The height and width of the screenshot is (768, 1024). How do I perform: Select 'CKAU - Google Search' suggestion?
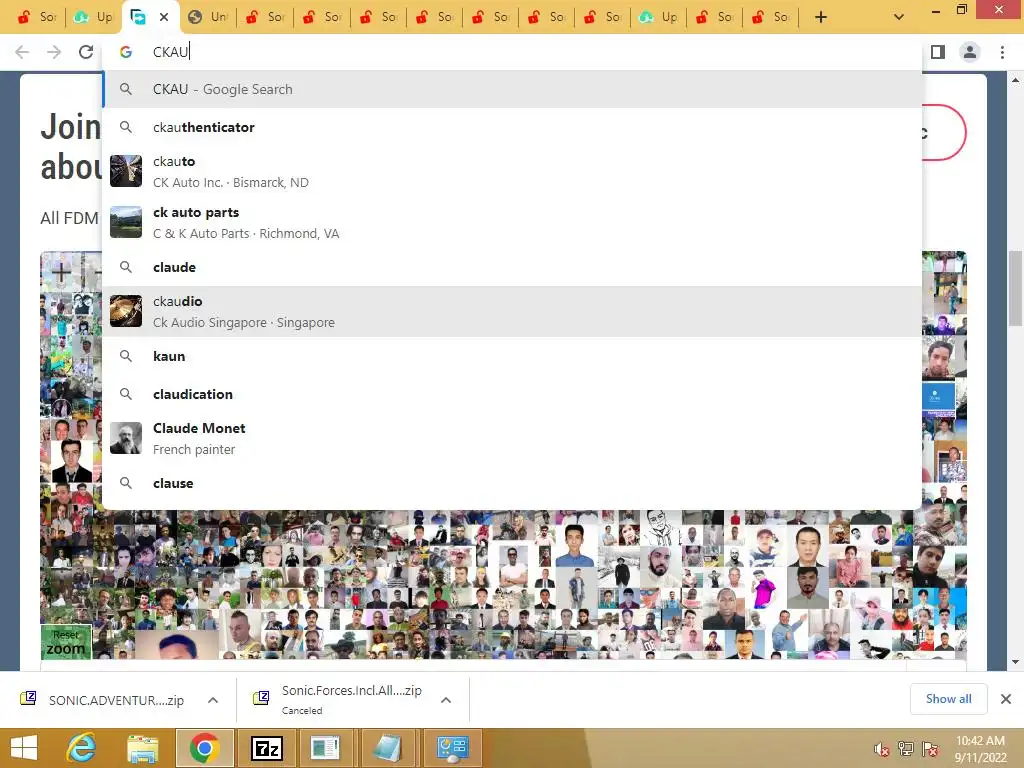pyautogui.click(x=513, y=89)
